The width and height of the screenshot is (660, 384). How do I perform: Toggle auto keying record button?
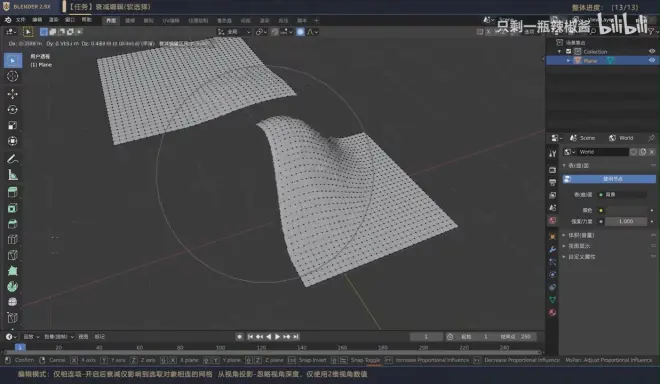point(240,336)
